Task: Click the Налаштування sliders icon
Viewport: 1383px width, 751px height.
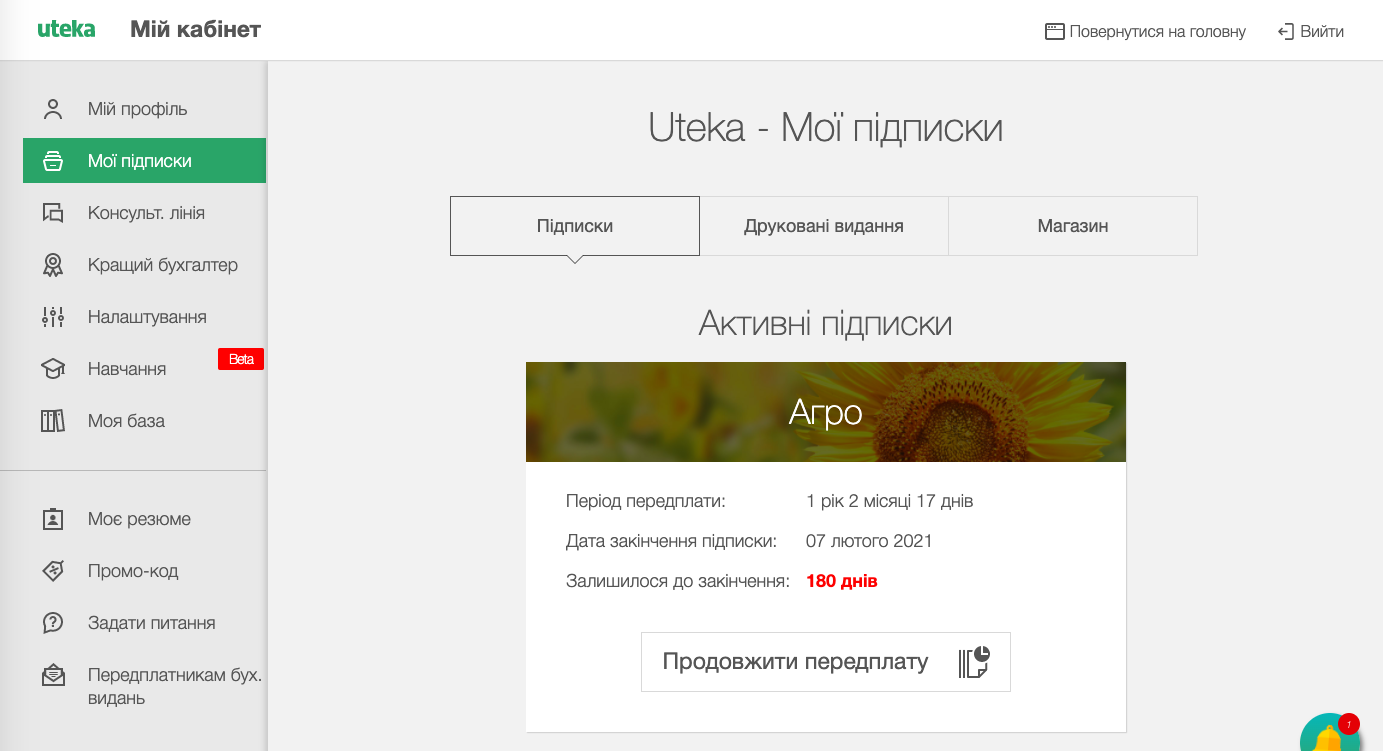Action: tap(53, 317)
